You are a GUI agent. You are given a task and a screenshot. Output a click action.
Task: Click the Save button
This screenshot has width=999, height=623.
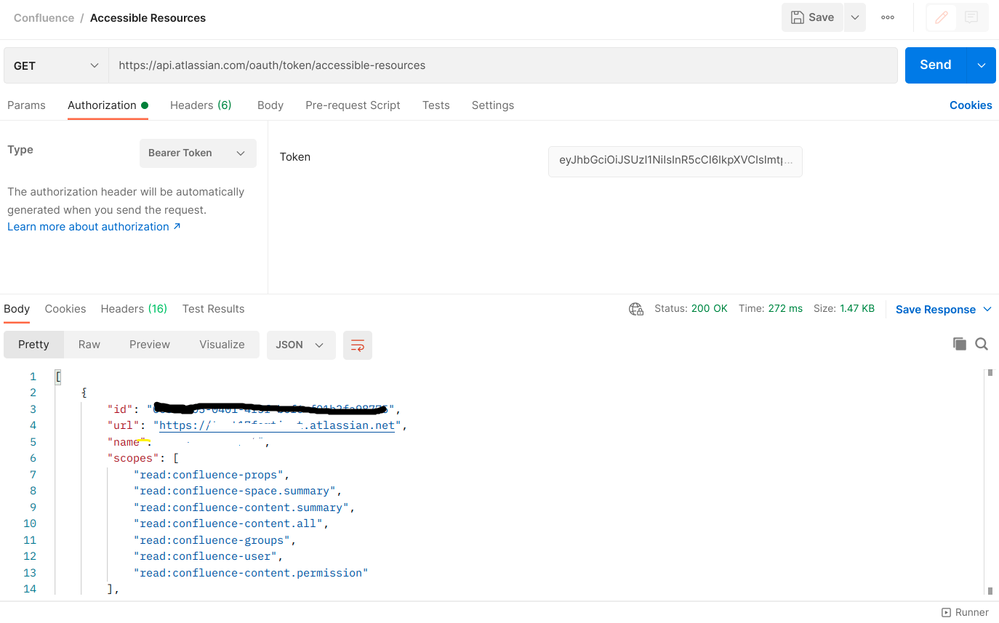click(x=812, y=18)
